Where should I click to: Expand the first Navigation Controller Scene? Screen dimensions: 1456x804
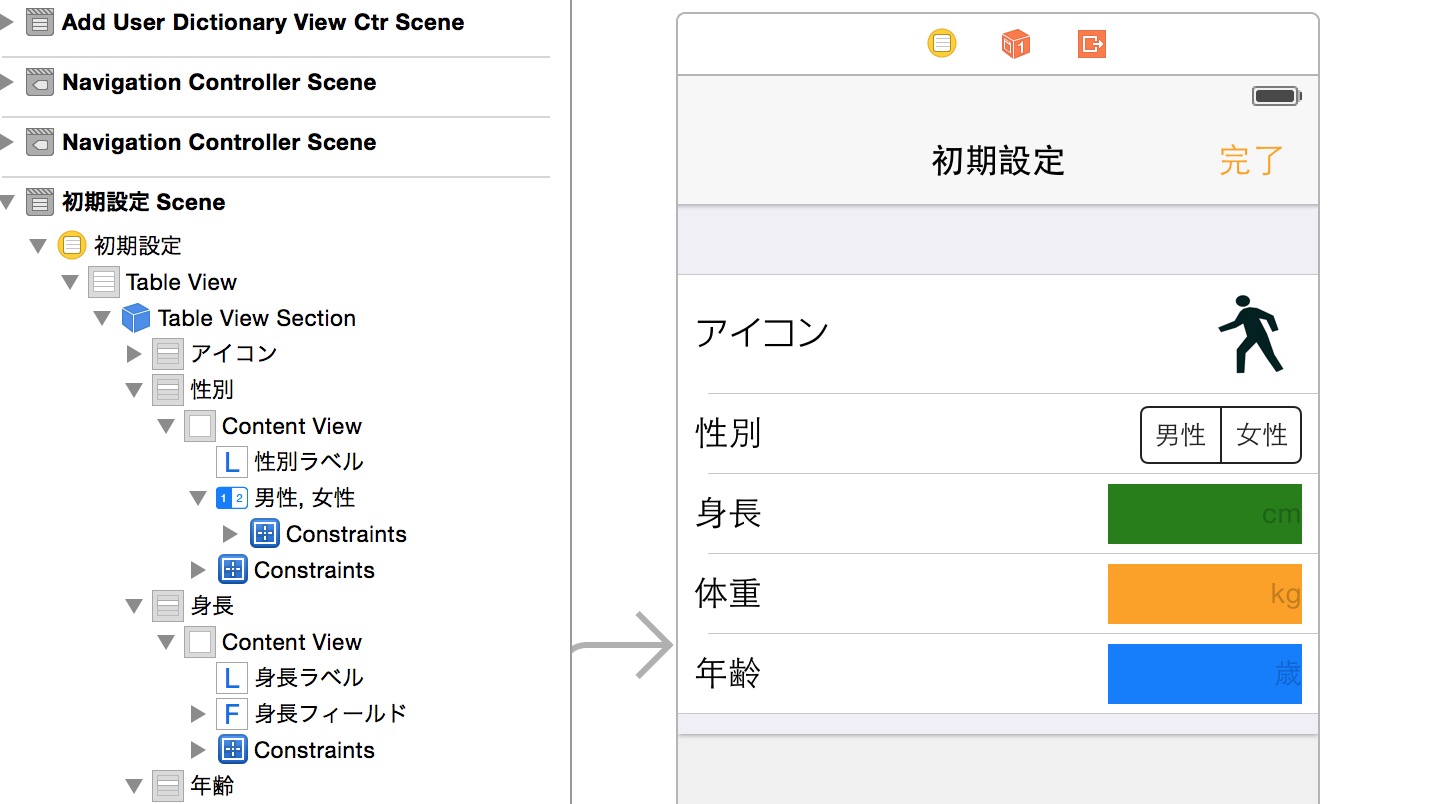click(x=7, y=82)
